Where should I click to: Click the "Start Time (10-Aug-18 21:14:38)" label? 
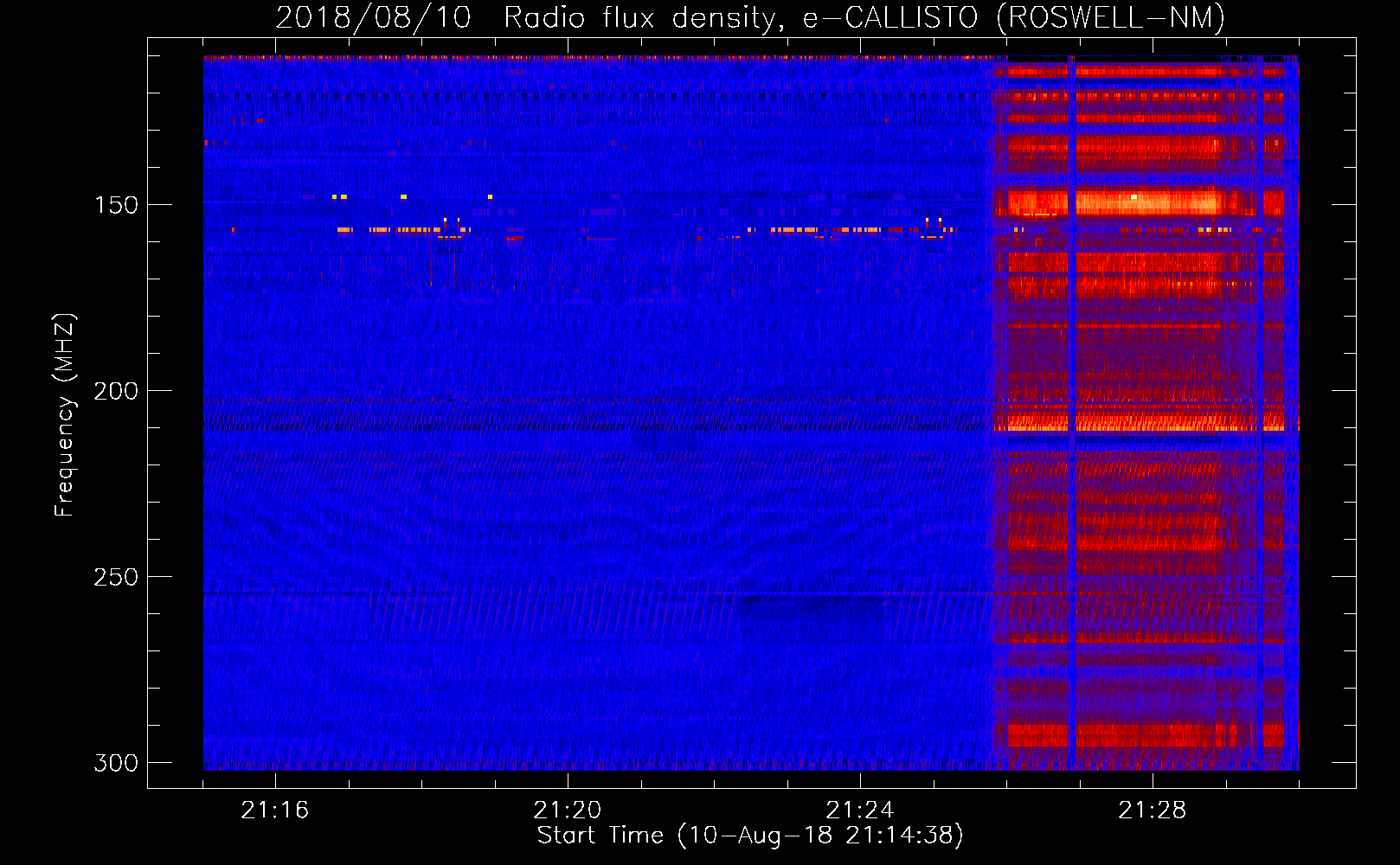[x=750, y=836]
